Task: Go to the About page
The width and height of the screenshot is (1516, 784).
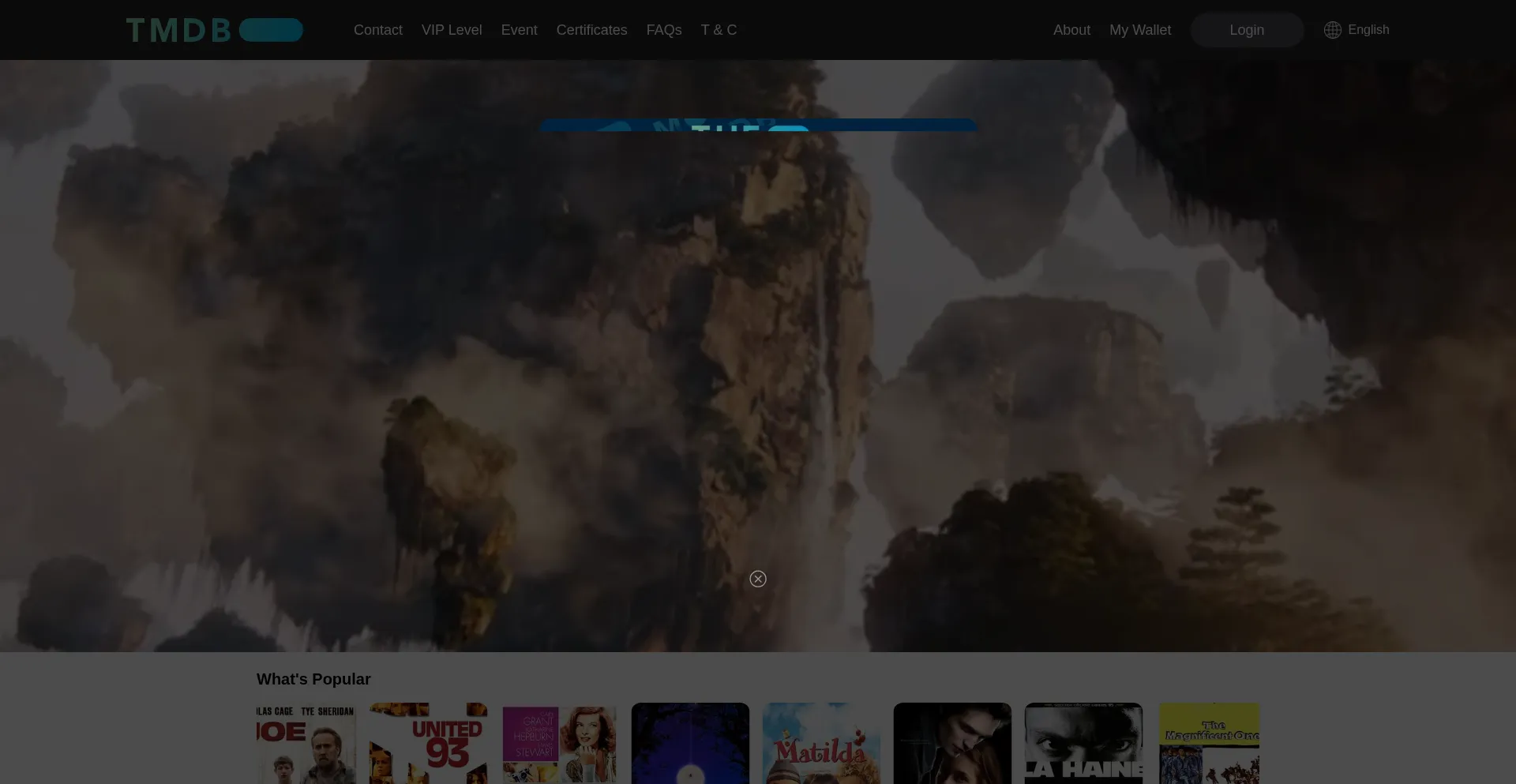Action: (x=1071, y=30)
